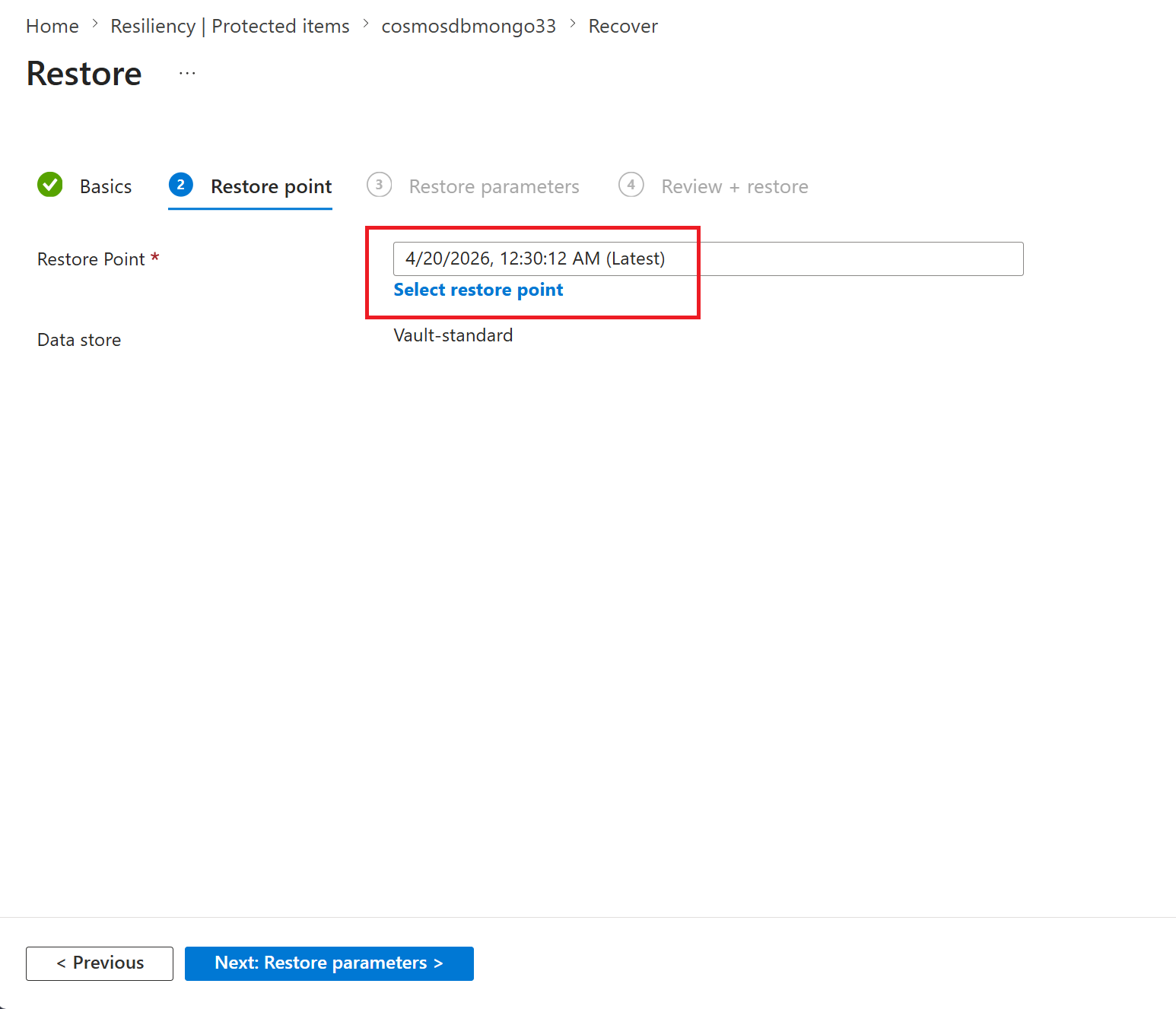Go to Resiliency | Protected items breadcrumb

point(230,26)
